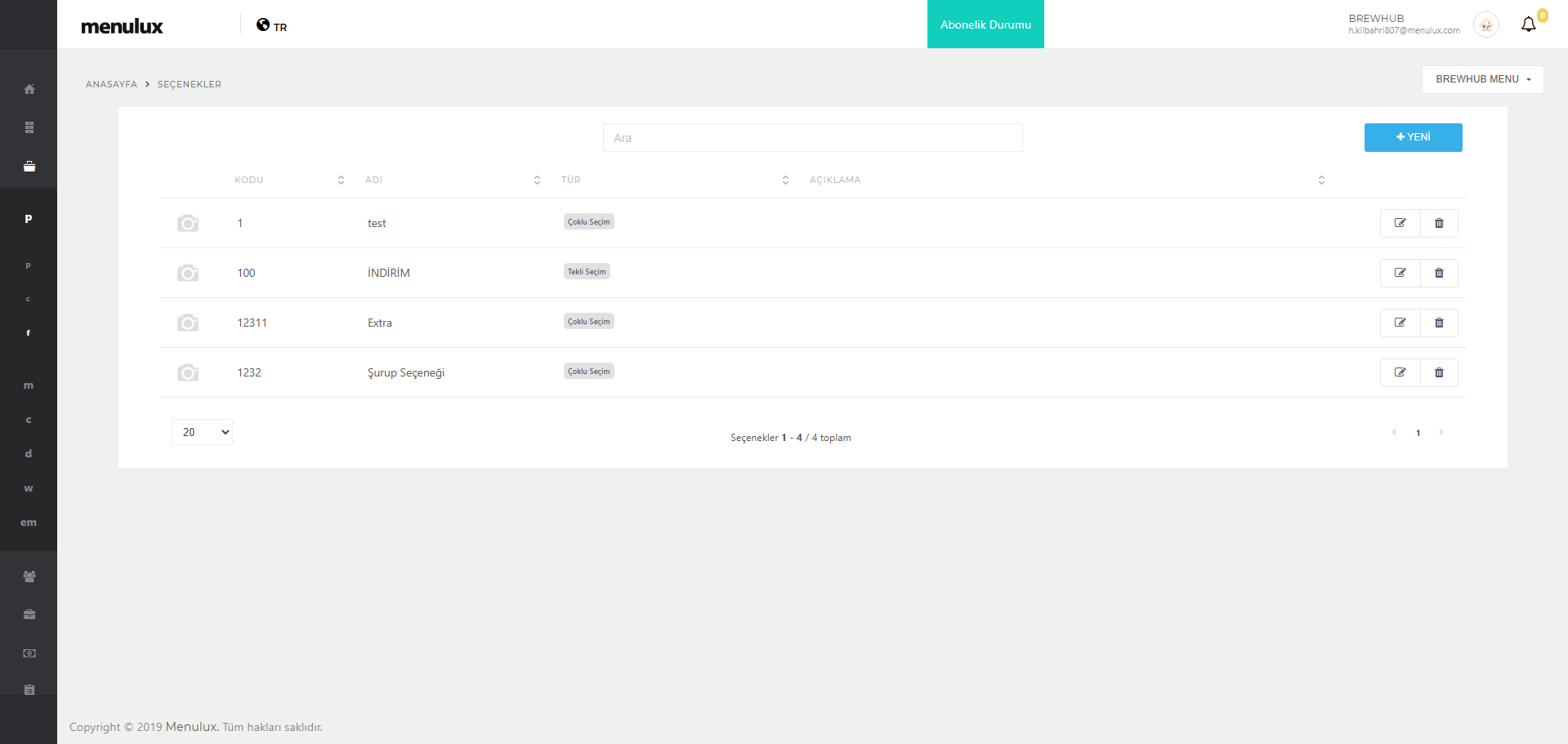Screen dimensions: 1568x744
Task: Click the clipboard icon in the sidebar
Action: point(29,689)
